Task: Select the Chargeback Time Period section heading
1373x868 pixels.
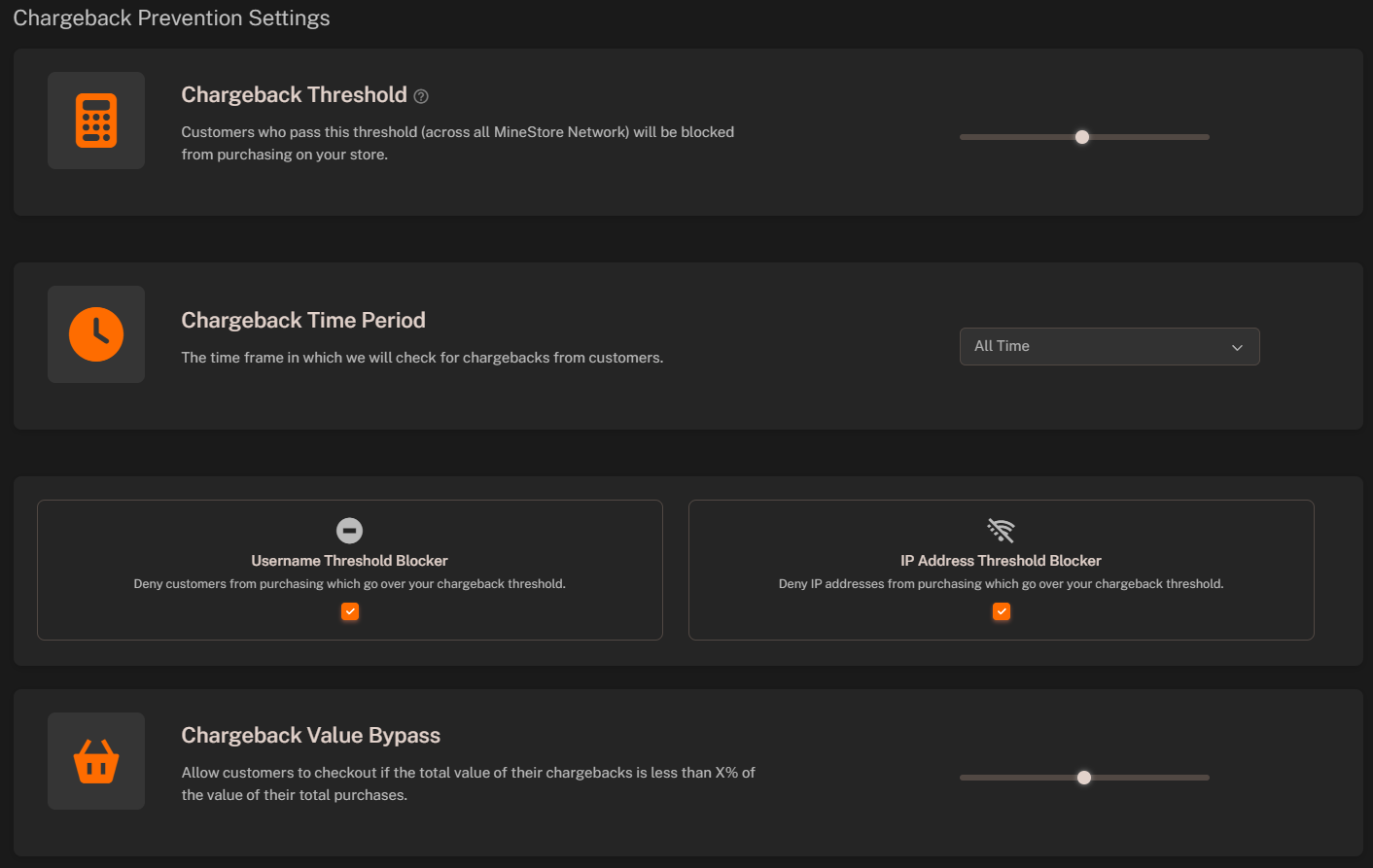Action: (x=303, y=319)
